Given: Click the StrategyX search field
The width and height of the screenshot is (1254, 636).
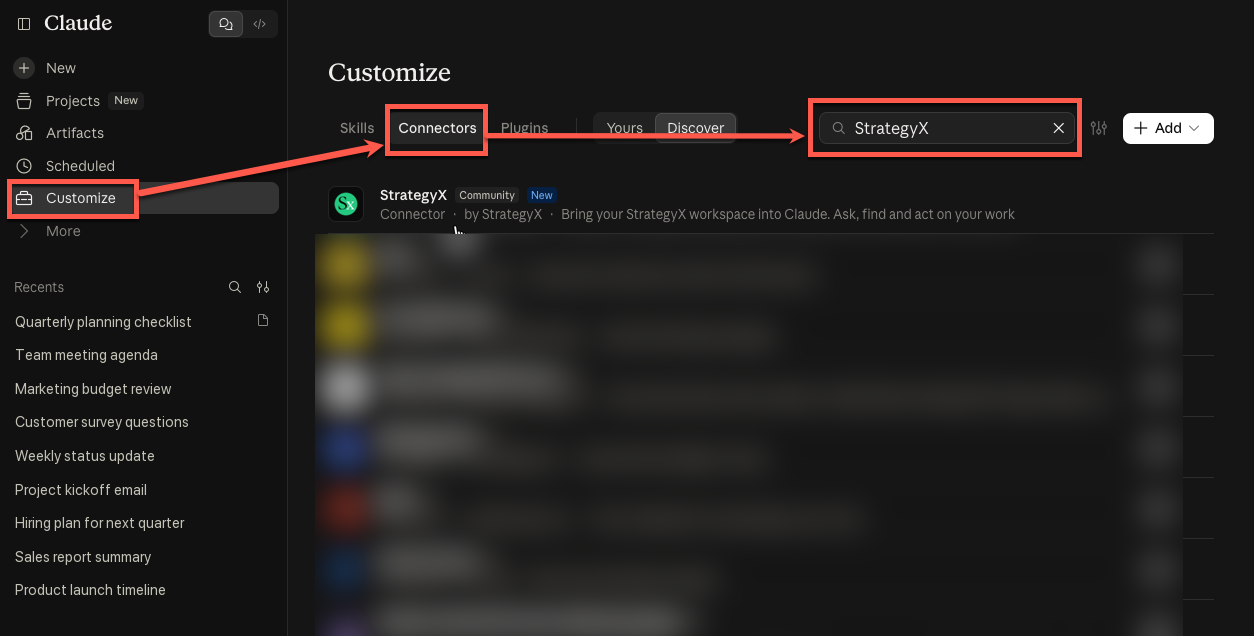Looking at the screenshot, I should 947,128.
